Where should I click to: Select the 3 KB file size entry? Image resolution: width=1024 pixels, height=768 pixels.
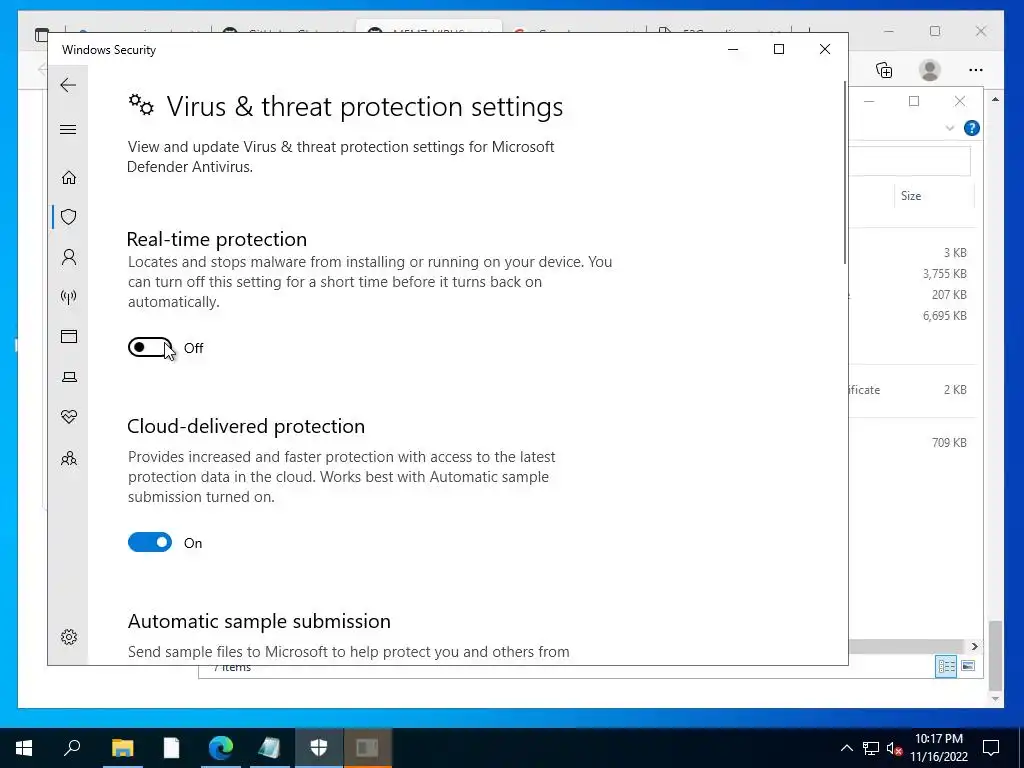[955, 253]
